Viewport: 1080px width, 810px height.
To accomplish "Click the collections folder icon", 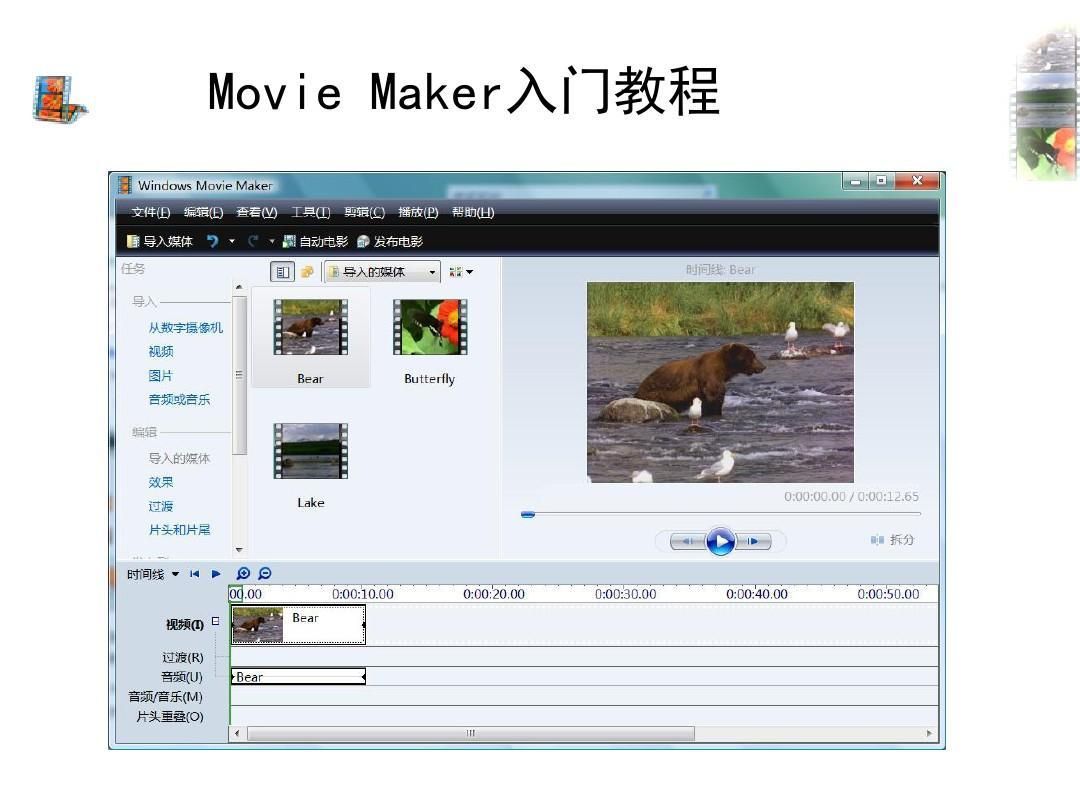I will tap(307, 272).
